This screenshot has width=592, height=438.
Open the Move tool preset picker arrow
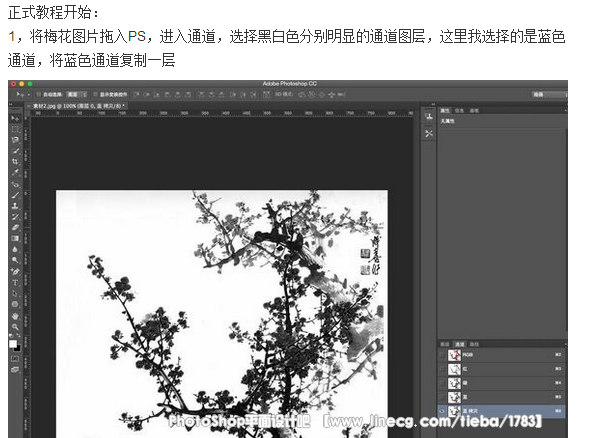[x=28, y=94]
